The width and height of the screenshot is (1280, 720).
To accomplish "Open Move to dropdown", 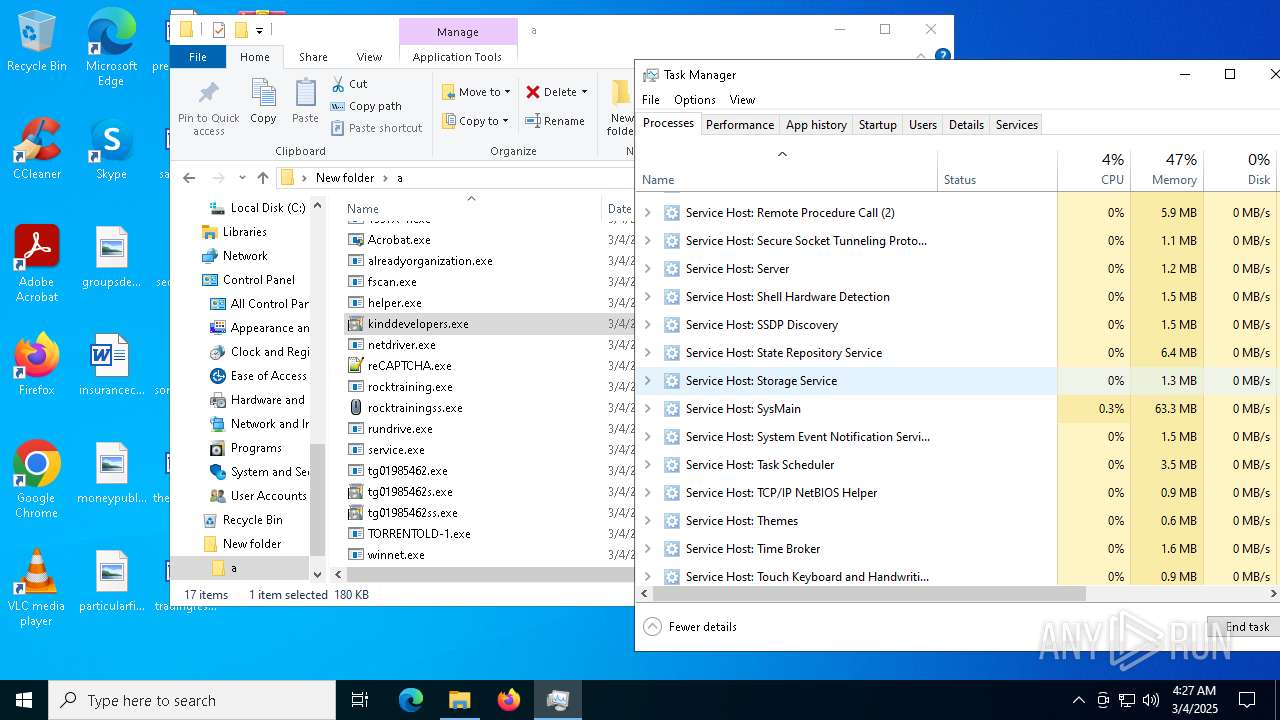I will 476,92.
